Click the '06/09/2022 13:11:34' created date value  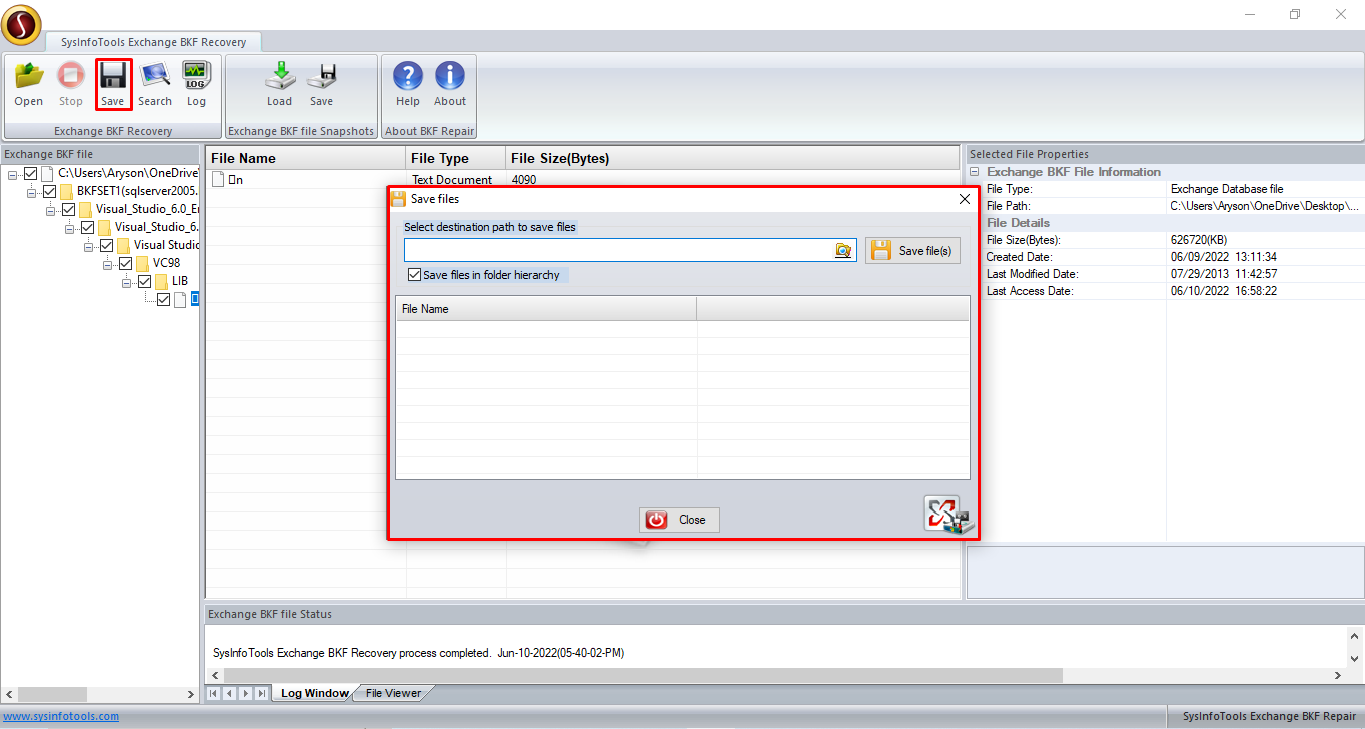coord(1224,257)
